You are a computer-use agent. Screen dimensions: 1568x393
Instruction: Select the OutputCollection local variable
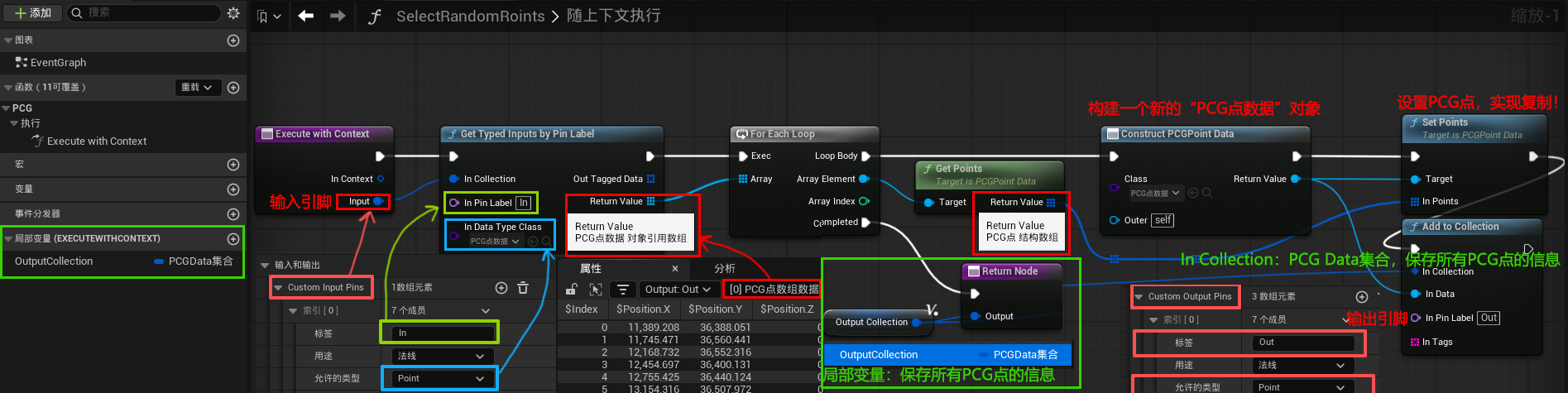pyautogui.click(x=54, y=261)
